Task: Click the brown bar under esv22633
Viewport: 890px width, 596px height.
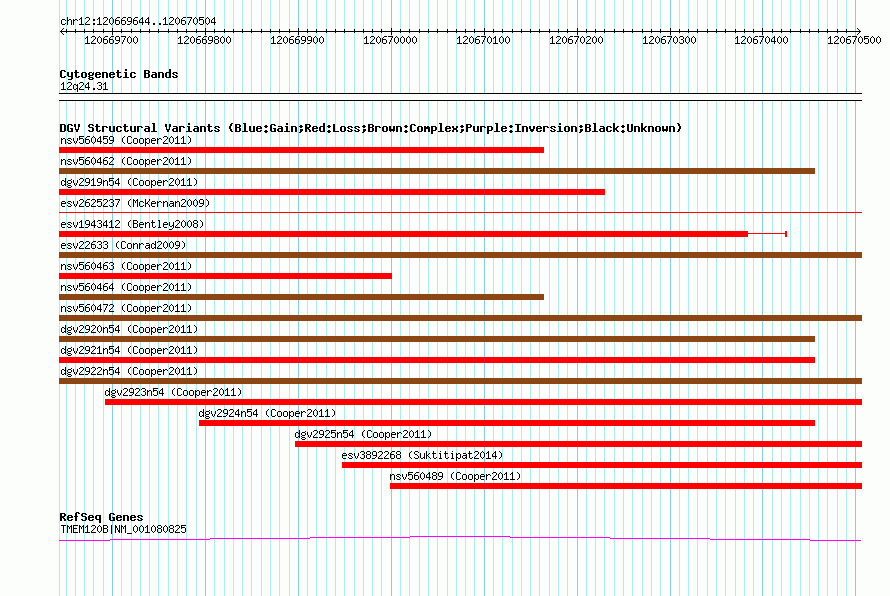Action: coord(460,255)
